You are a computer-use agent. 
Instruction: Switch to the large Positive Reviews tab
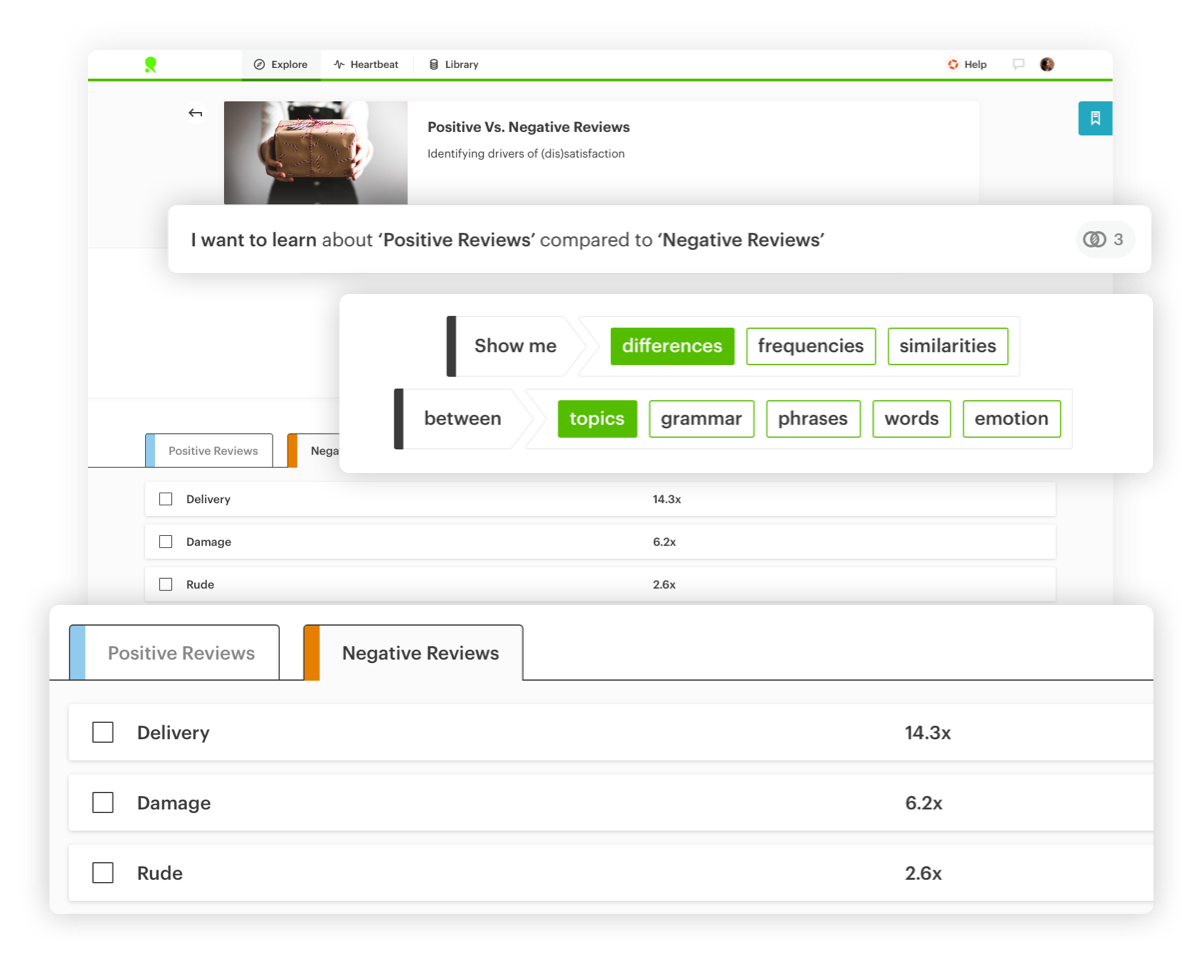(x=174, y=653)
